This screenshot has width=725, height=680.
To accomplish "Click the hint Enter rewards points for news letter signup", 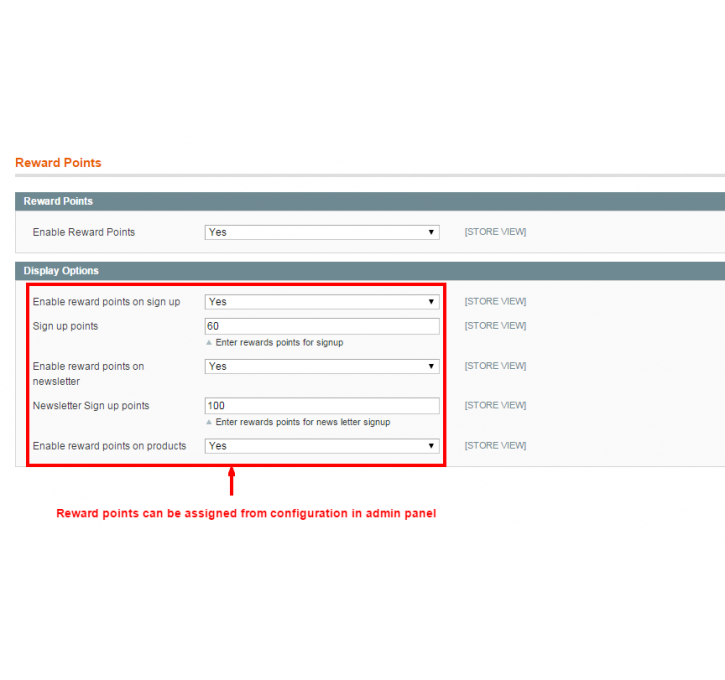I will pyautogui.click(x=303, y=422).
